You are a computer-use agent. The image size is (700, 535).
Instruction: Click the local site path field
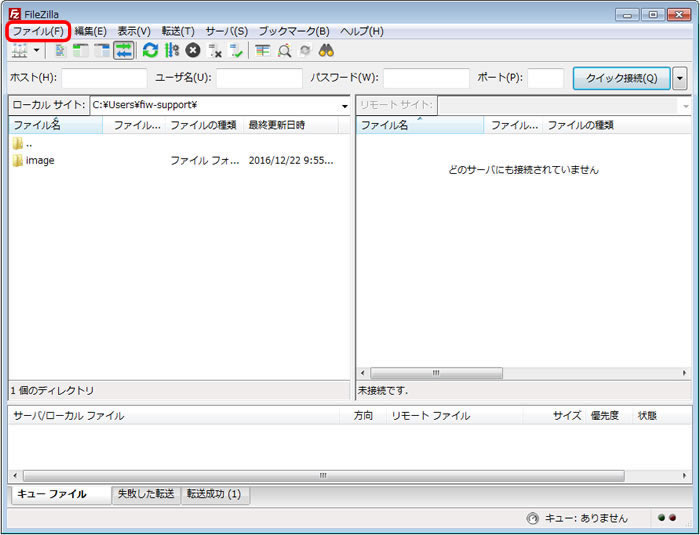215,105
